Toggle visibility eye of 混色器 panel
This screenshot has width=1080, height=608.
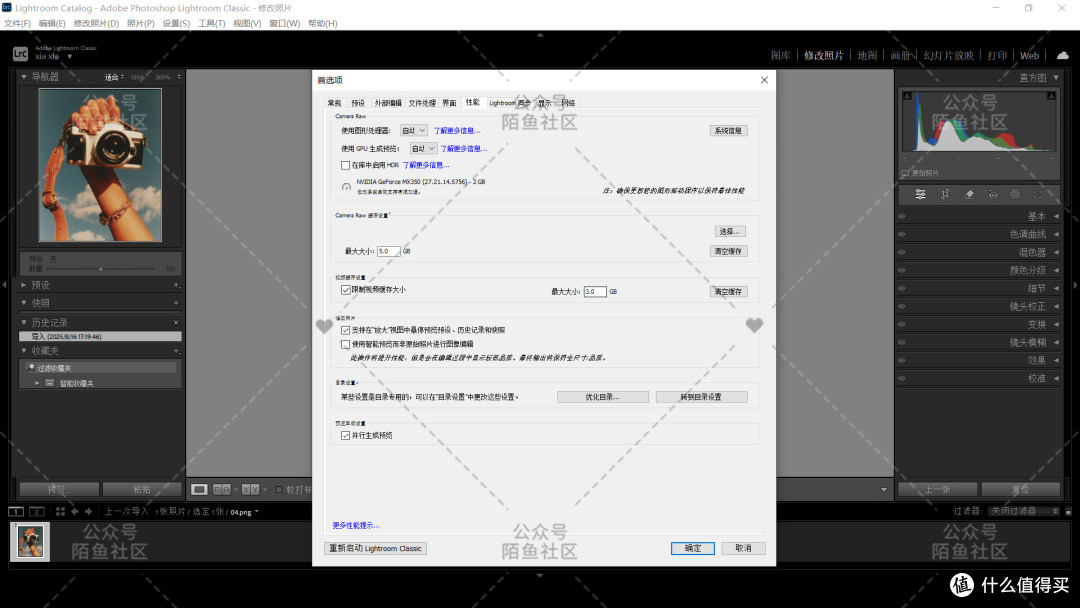(x=902, y=252)
